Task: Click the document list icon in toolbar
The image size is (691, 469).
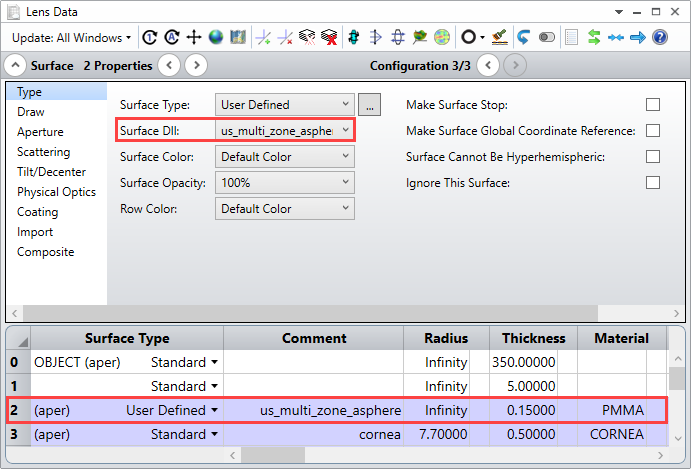Action: (x=572, y=37)
